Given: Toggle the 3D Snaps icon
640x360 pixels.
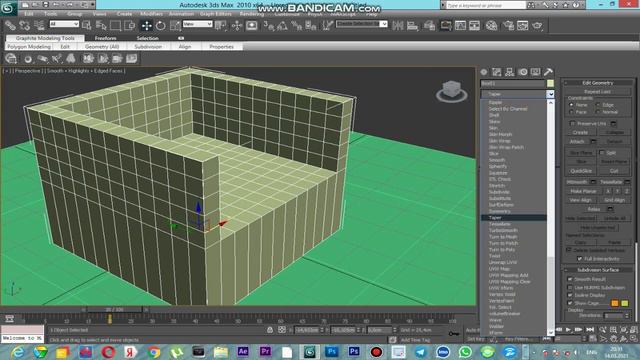Looking at the screenshot, I should tap(269, 26).
